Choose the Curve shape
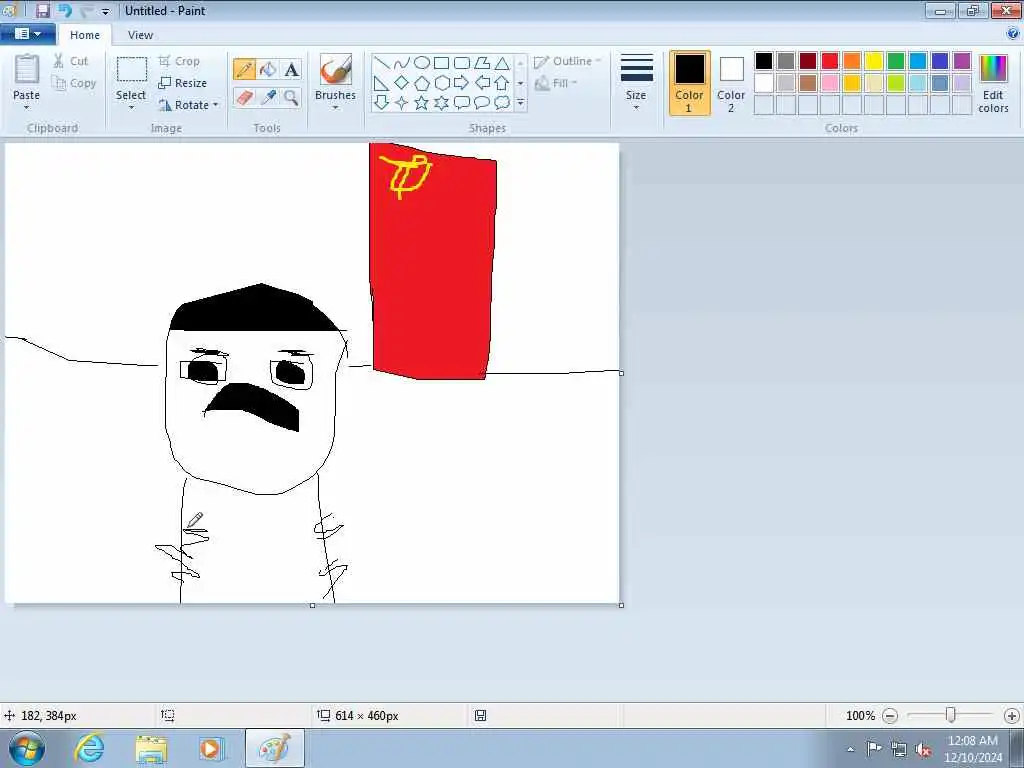1024x768 pixels. point(402,63)
